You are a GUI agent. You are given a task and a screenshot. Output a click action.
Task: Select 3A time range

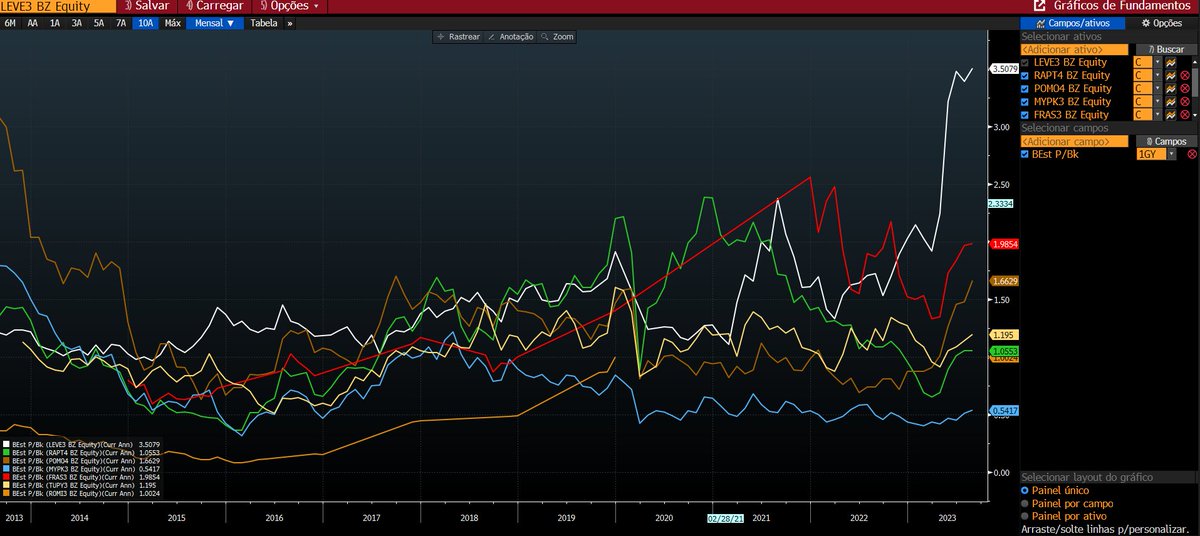[77, 22]
